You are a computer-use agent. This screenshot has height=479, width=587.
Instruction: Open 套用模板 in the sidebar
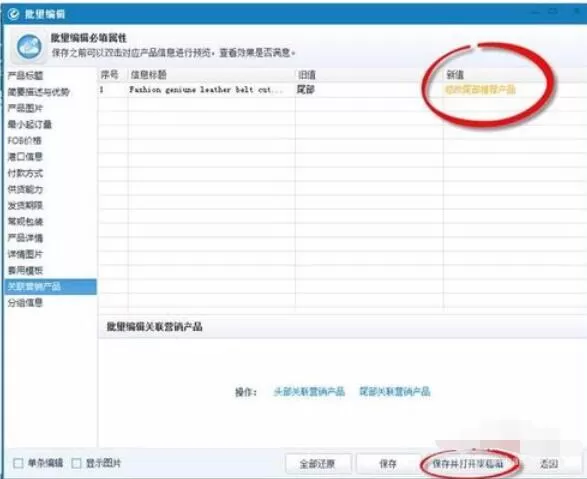(x=25, y=271)
